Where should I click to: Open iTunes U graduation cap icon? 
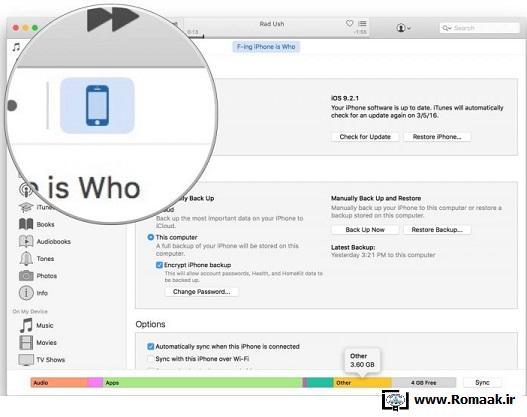tap(26, 207)
